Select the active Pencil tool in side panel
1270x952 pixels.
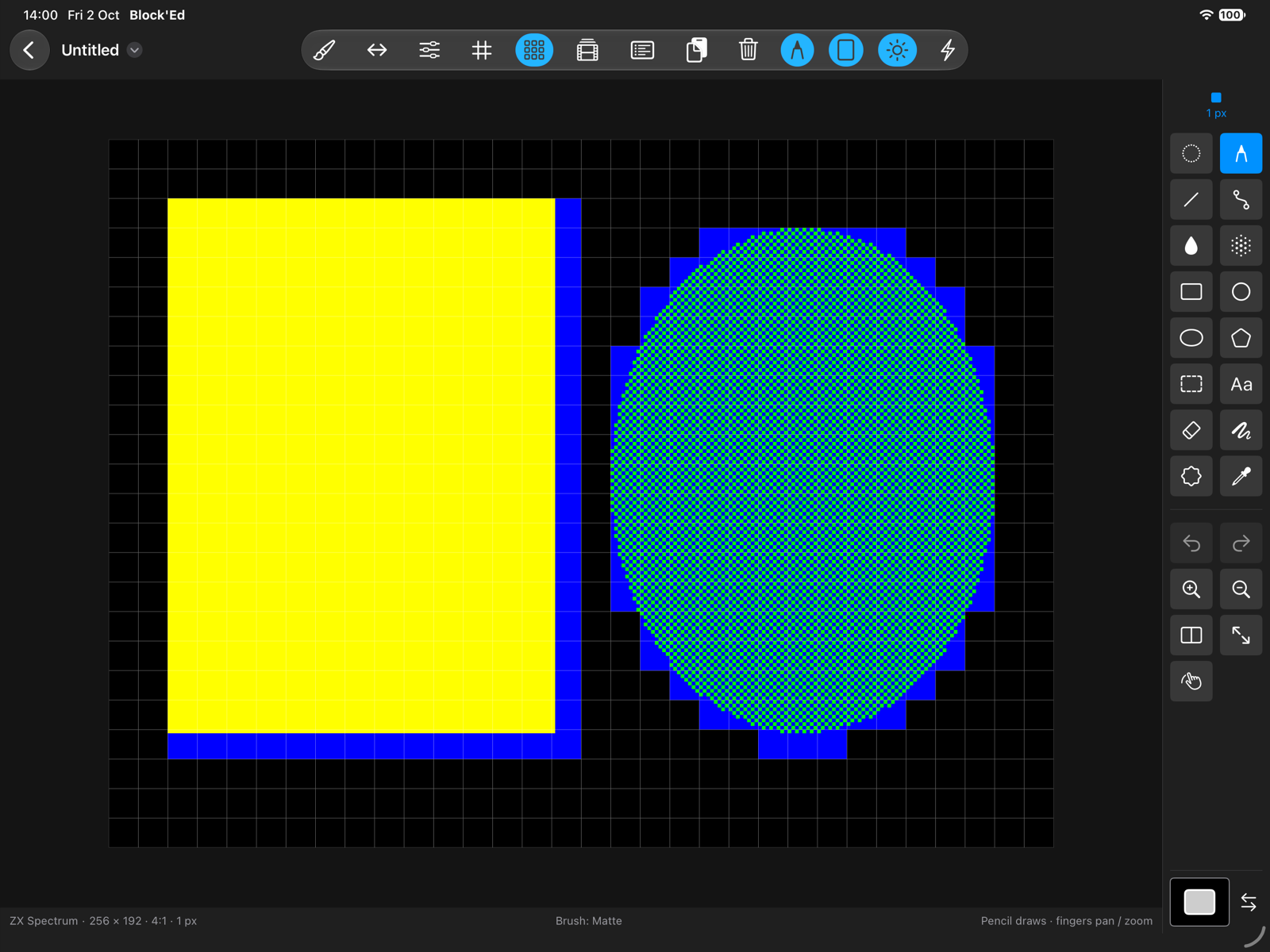(1241, 153)
